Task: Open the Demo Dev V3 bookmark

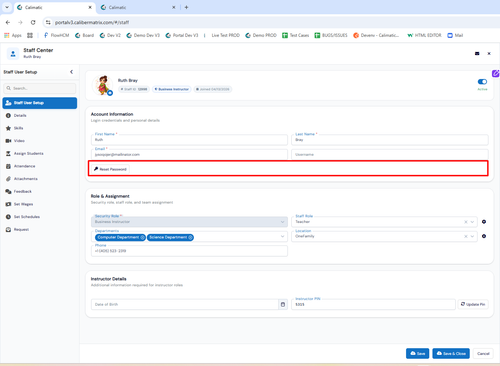Action: coord(143,35)
